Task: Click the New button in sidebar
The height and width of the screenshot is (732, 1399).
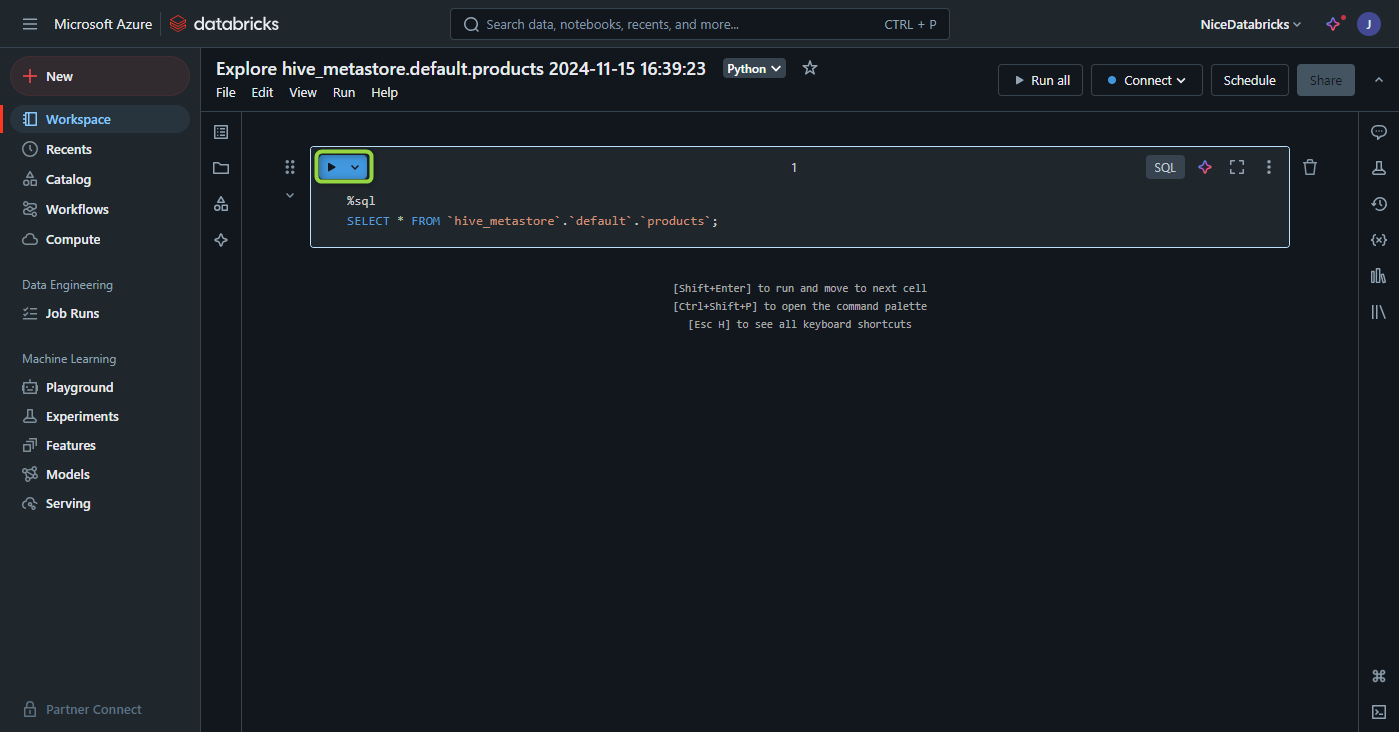Action: [100, 76]
